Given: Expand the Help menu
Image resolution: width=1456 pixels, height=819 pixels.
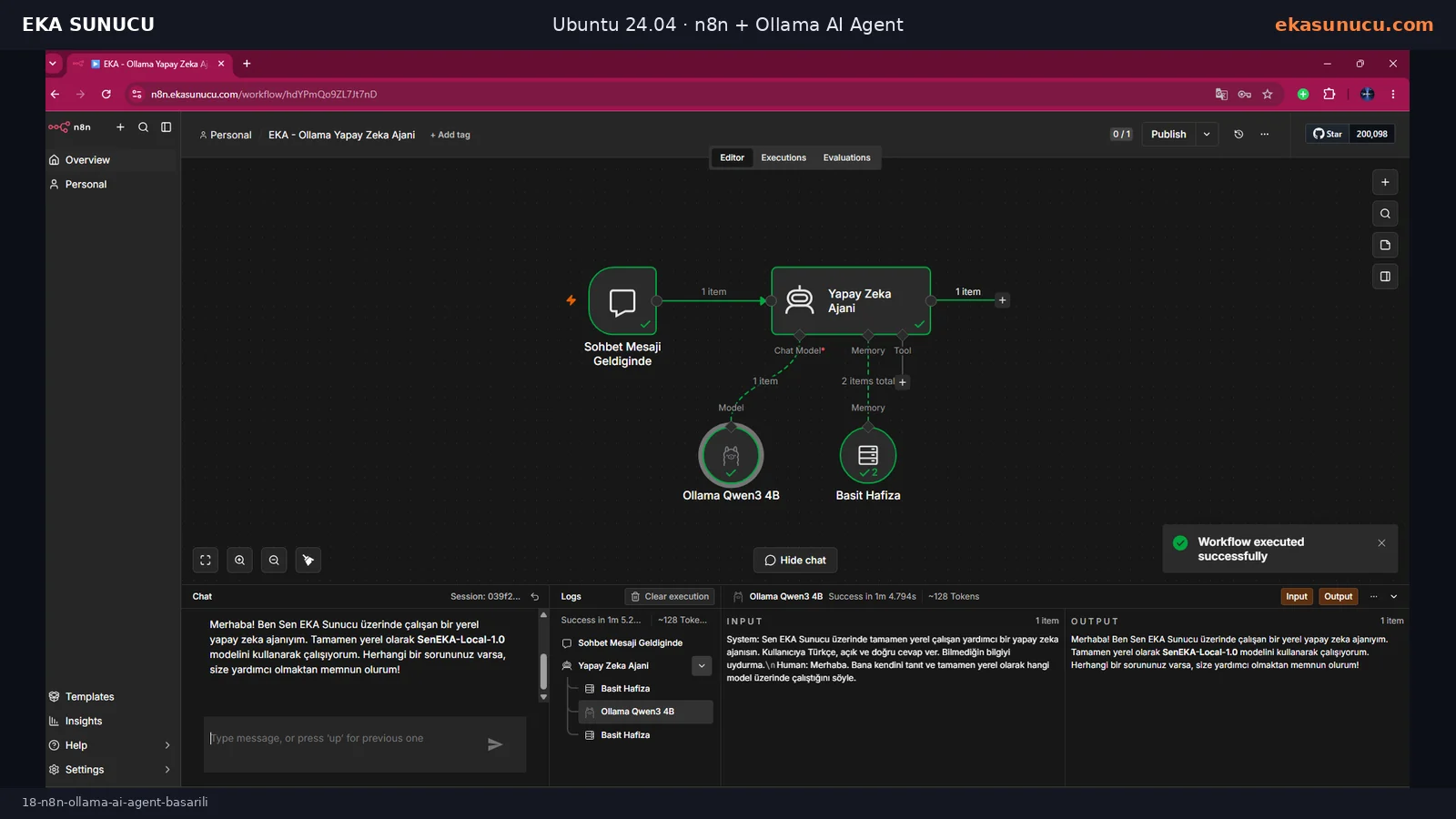Looking at the screenshot, I should [110, 745].
